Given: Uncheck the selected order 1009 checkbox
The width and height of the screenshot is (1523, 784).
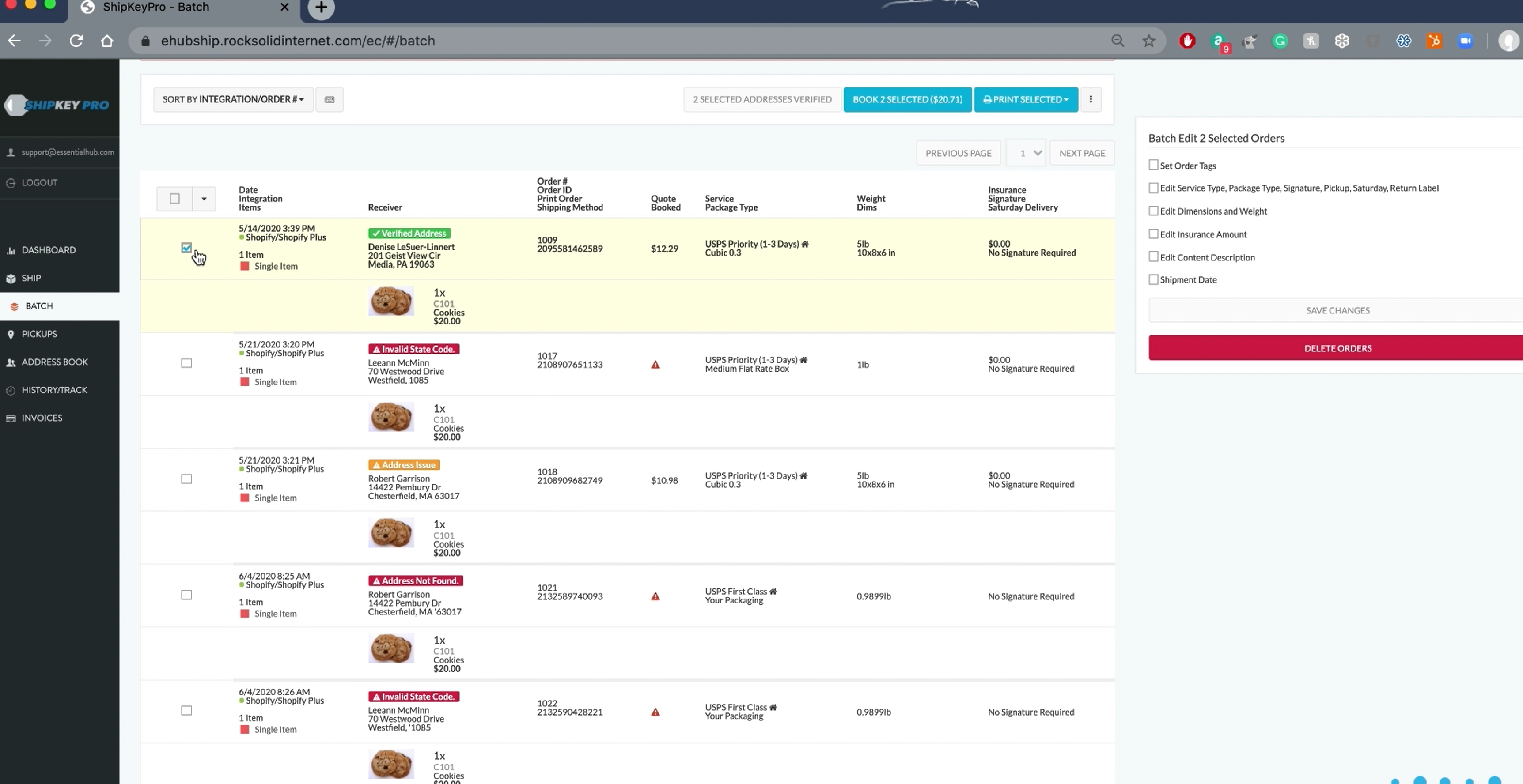Looking at the screenshot, I should click(187, 248).
